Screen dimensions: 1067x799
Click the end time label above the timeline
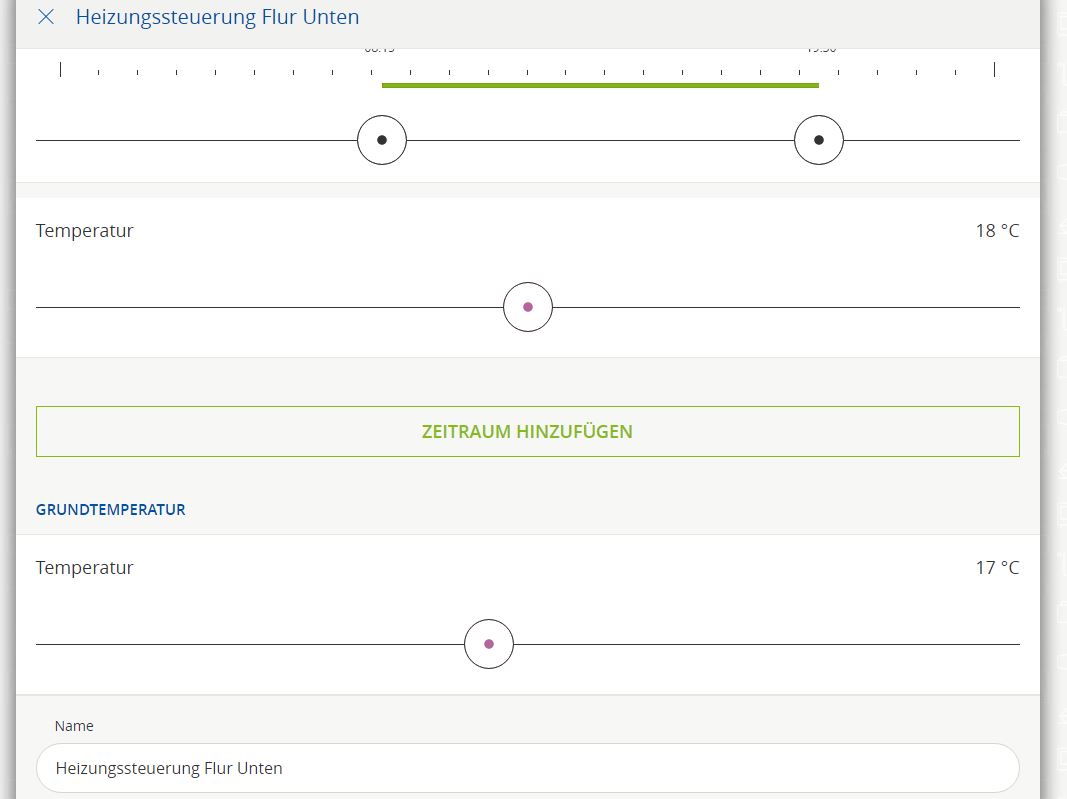[821, 49]
